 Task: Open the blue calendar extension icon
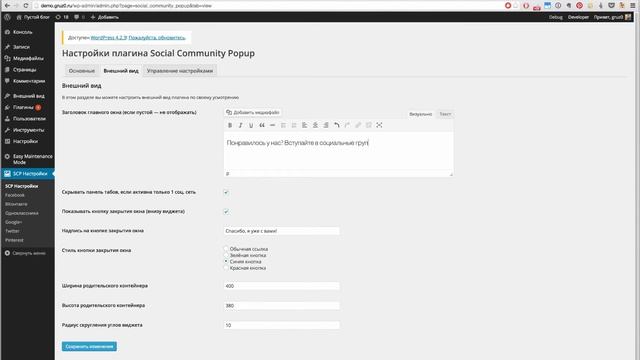(x=547, y=5)
